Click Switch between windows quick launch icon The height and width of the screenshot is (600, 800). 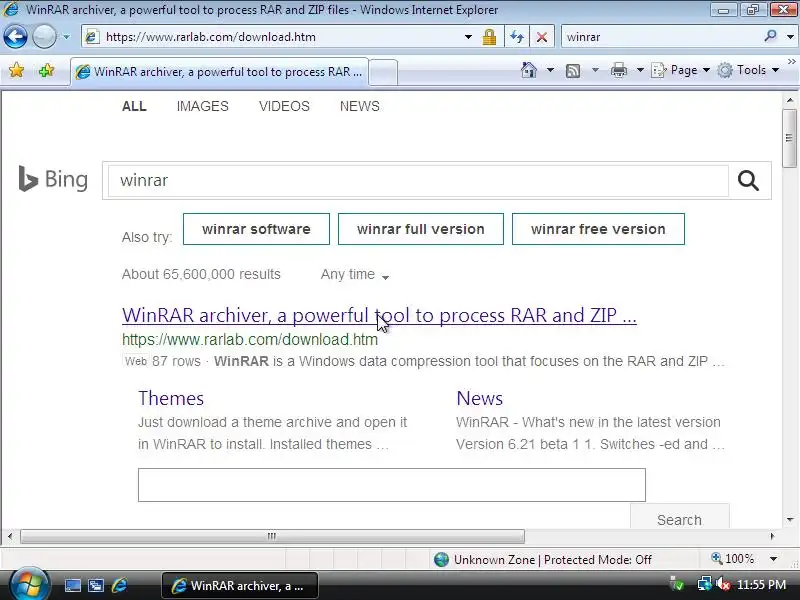pos(95,586)
